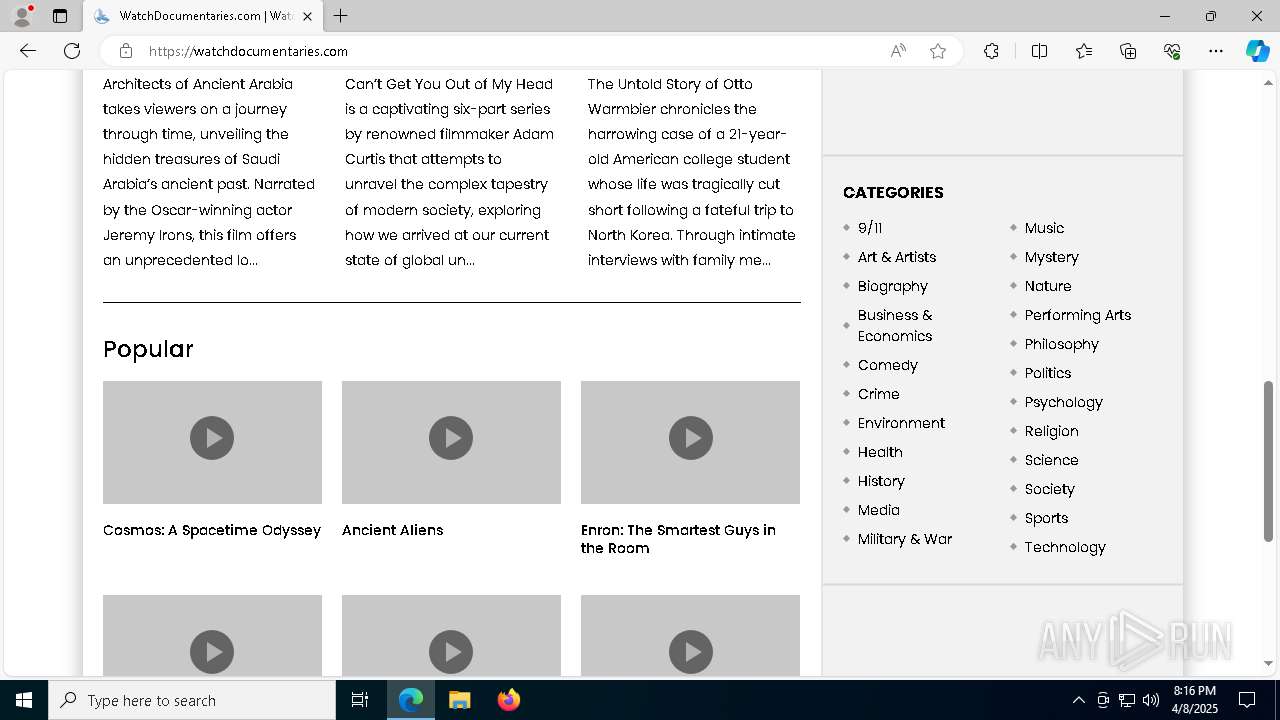Viewport: 1280px width, 720px height.
Task: Open Settings and more menu
Action: (1216, 51)
